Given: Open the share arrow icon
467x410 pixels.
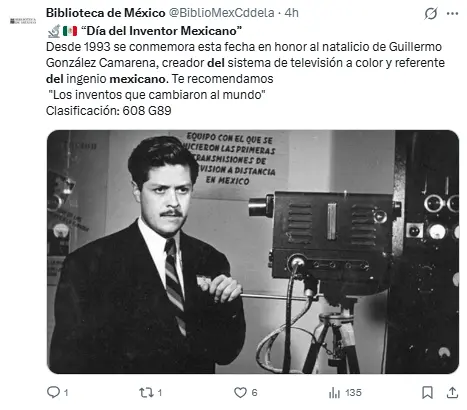Looking at the screenshot, I should point(452,392).
